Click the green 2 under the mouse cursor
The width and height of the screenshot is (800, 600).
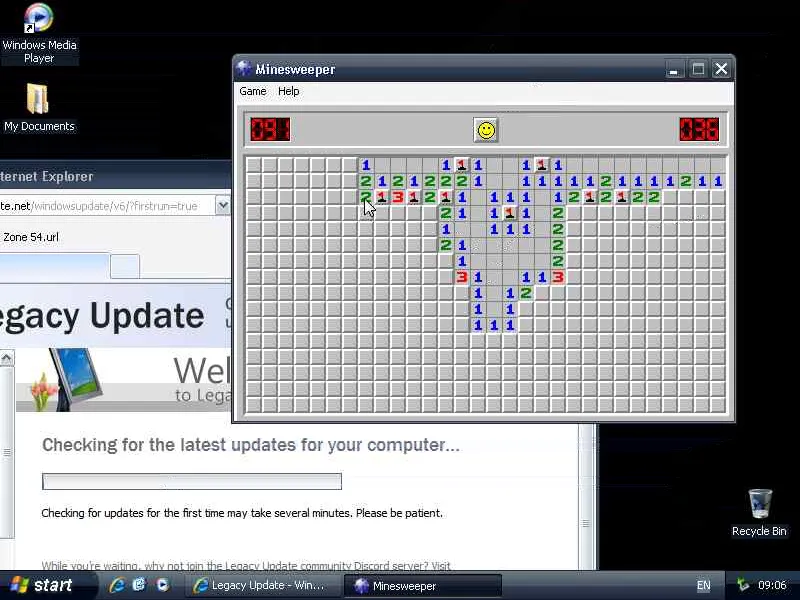click(x=366, y=197)
